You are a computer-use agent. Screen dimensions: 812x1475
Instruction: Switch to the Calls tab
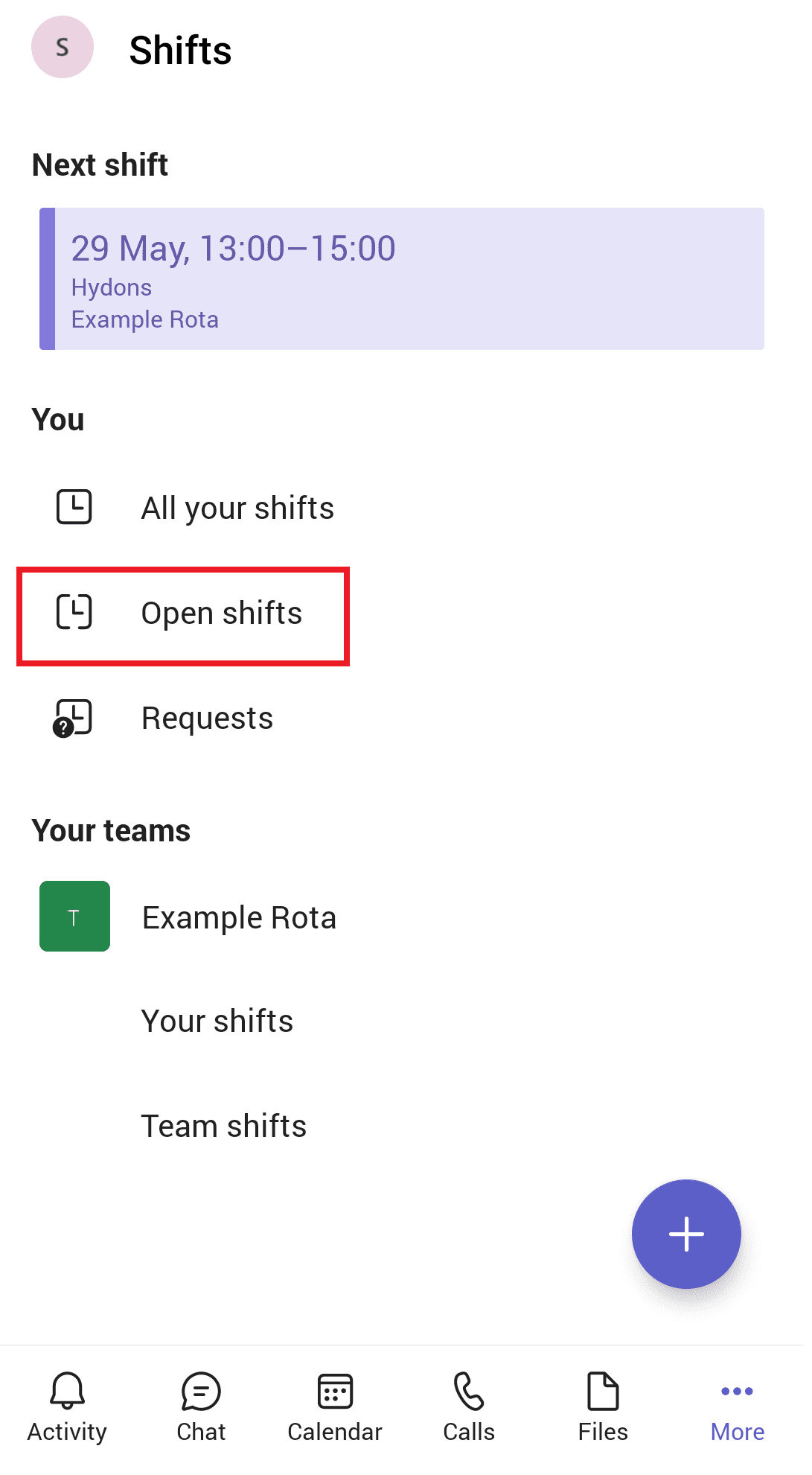(469, 1407)
